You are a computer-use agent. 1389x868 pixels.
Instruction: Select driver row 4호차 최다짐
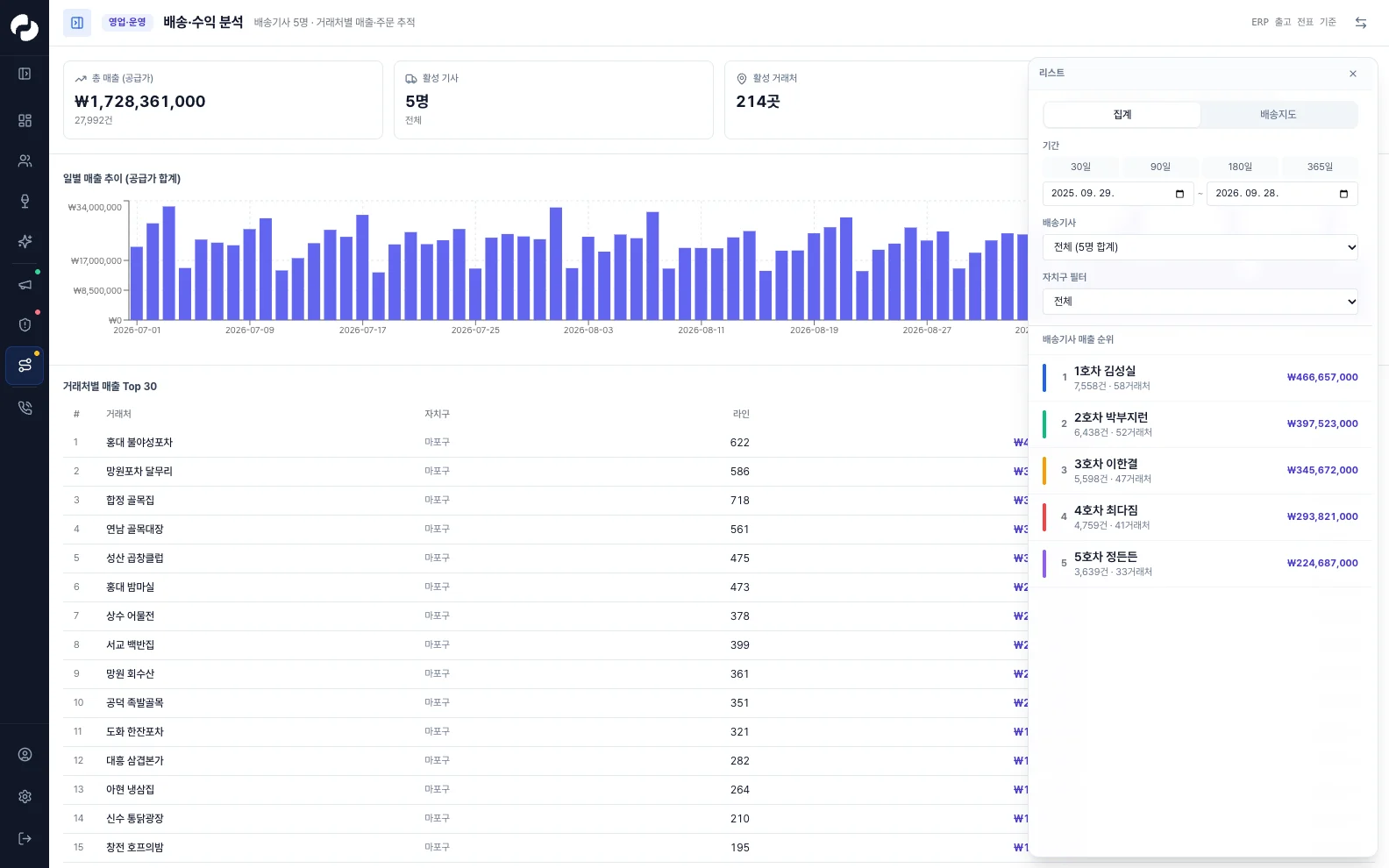click(x=1200, y=517)
